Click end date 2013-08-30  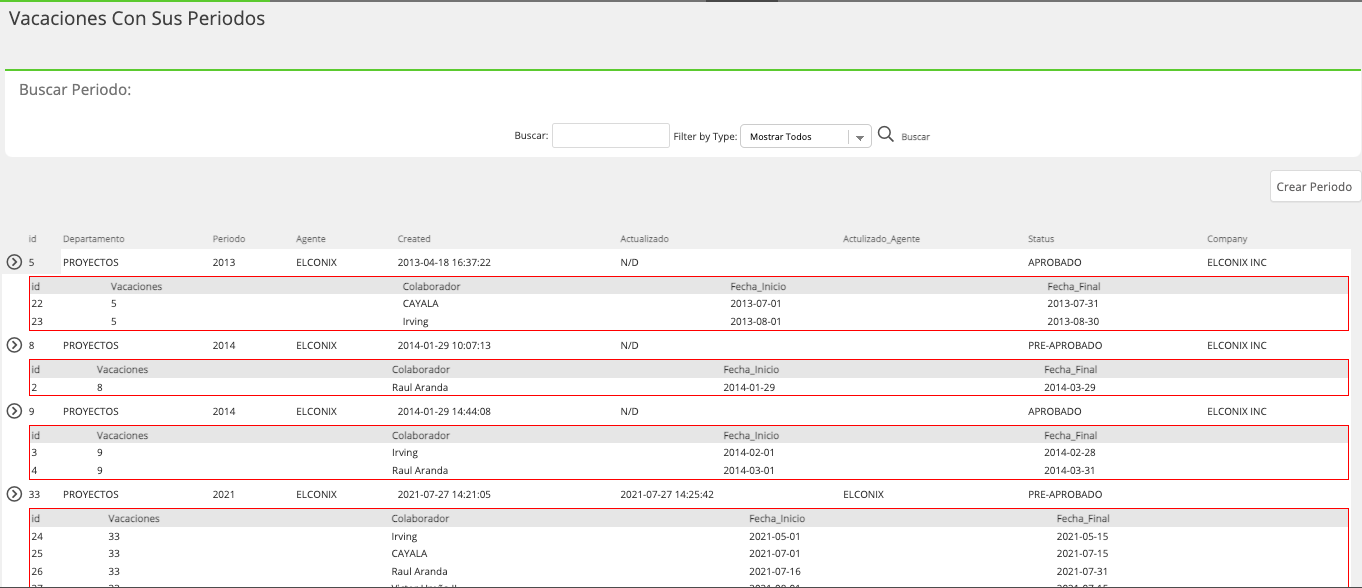[1073, 321]
